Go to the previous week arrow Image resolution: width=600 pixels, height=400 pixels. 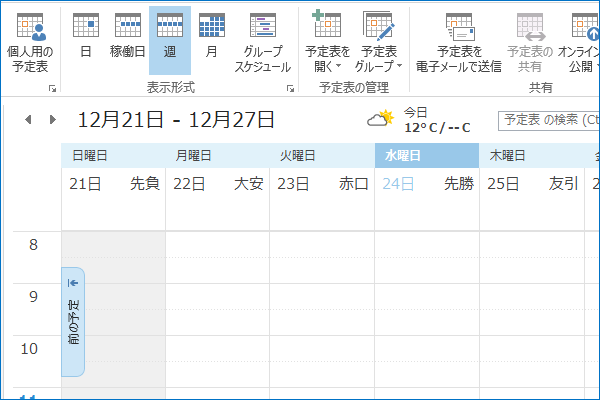(x=28, y=119)
